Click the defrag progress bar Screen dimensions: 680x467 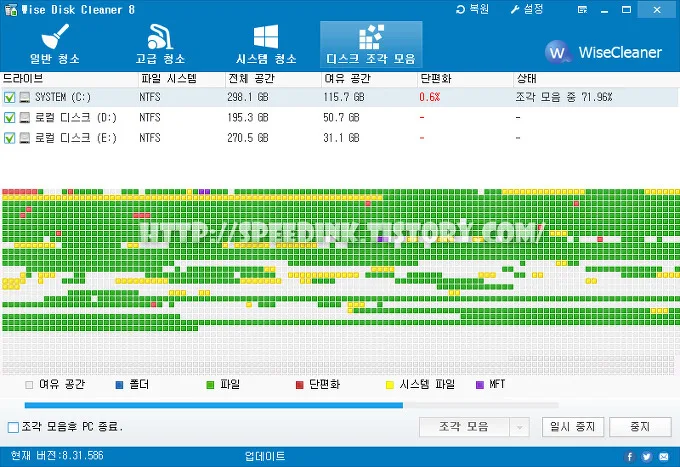click(291, 405)
